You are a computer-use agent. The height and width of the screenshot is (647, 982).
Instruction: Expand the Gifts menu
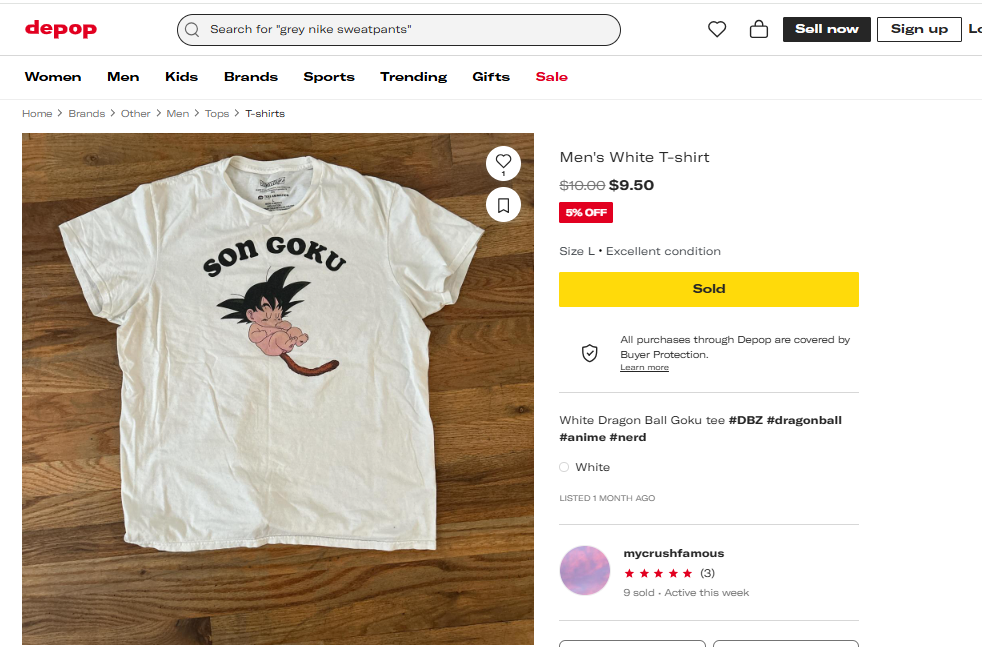coord(491,77)
